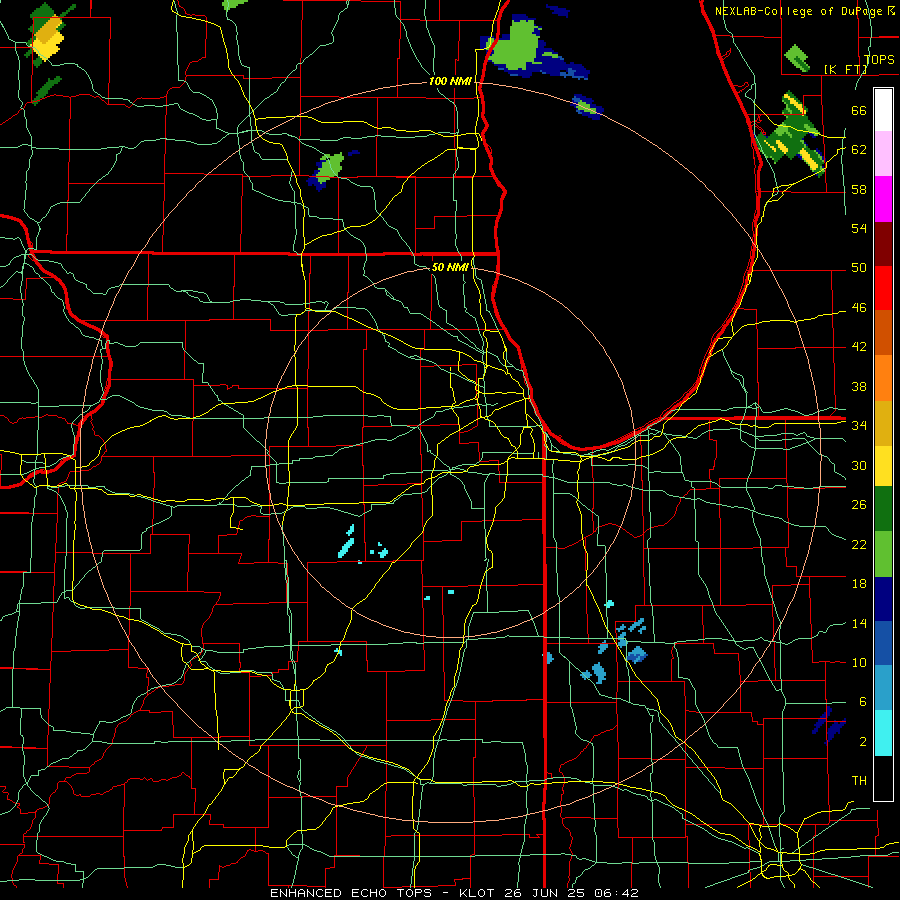This screenshot has width=900, height=900.
Task: Select the yellow swatch in the legend
Action: coord(883,465)
